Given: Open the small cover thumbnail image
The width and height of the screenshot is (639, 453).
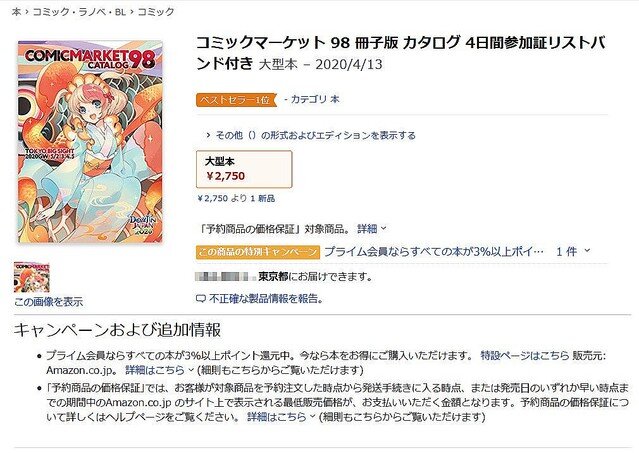Looking at the screenshot, I should 32,277.
